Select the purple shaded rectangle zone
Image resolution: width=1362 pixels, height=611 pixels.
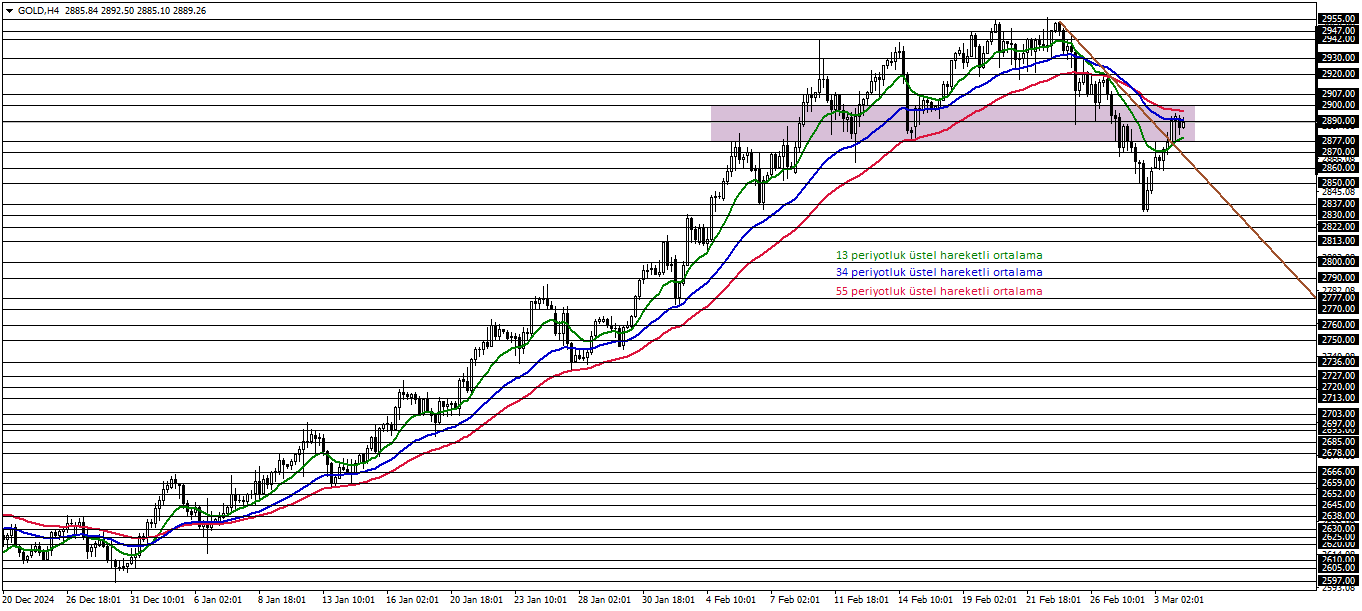(x=952, y=123)
